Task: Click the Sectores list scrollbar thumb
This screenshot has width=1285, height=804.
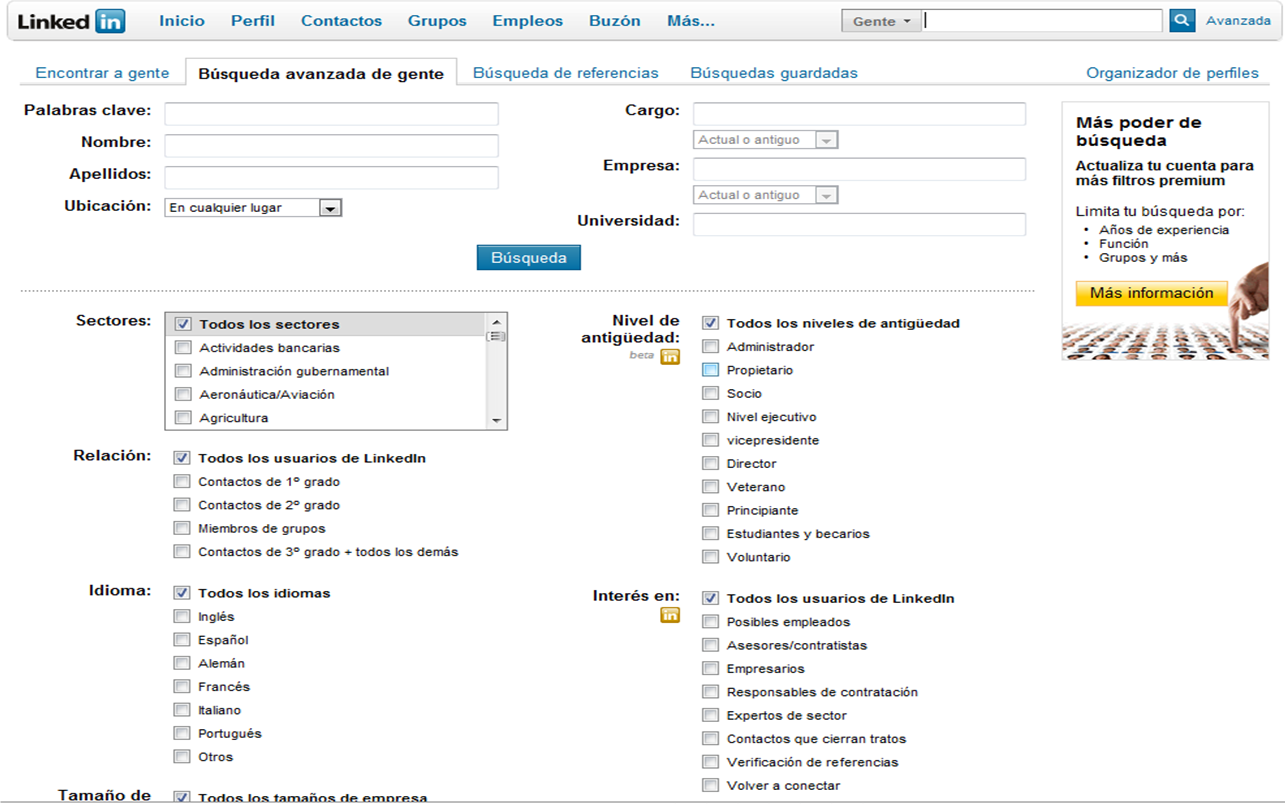Action: point(496,337)
